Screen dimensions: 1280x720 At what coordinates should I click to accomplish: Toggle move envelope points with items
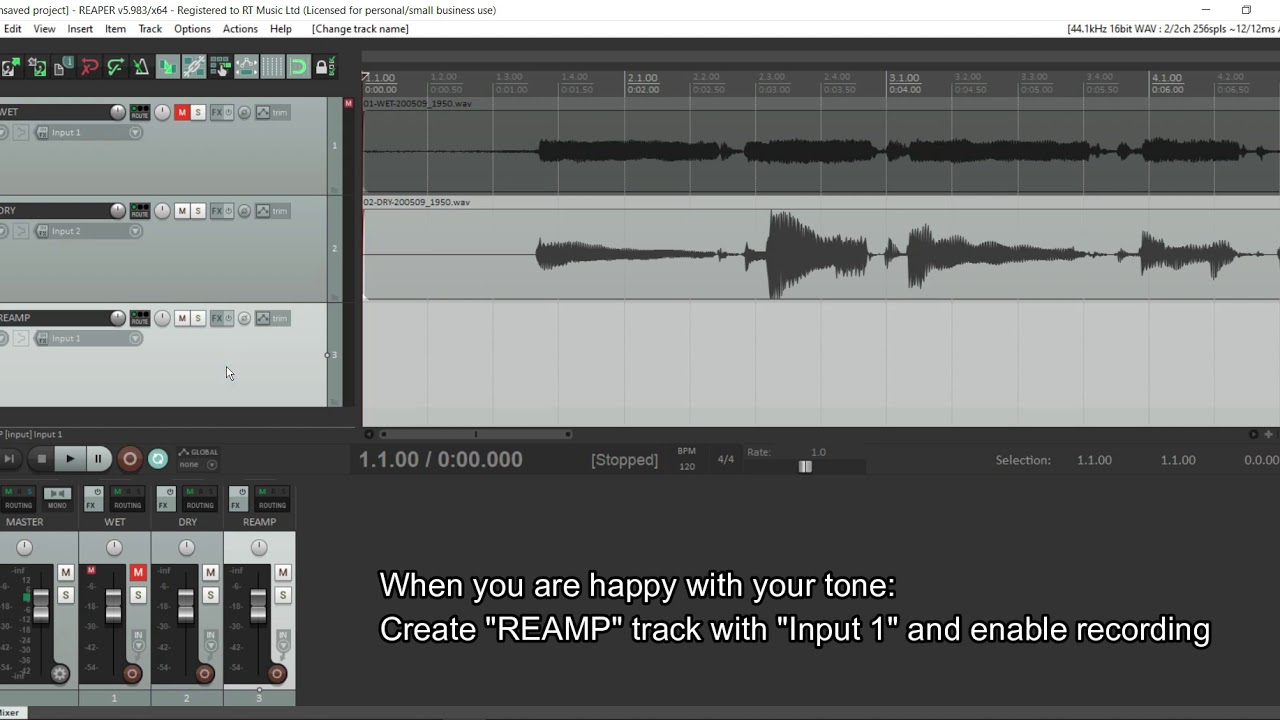(x=246, y=67)
